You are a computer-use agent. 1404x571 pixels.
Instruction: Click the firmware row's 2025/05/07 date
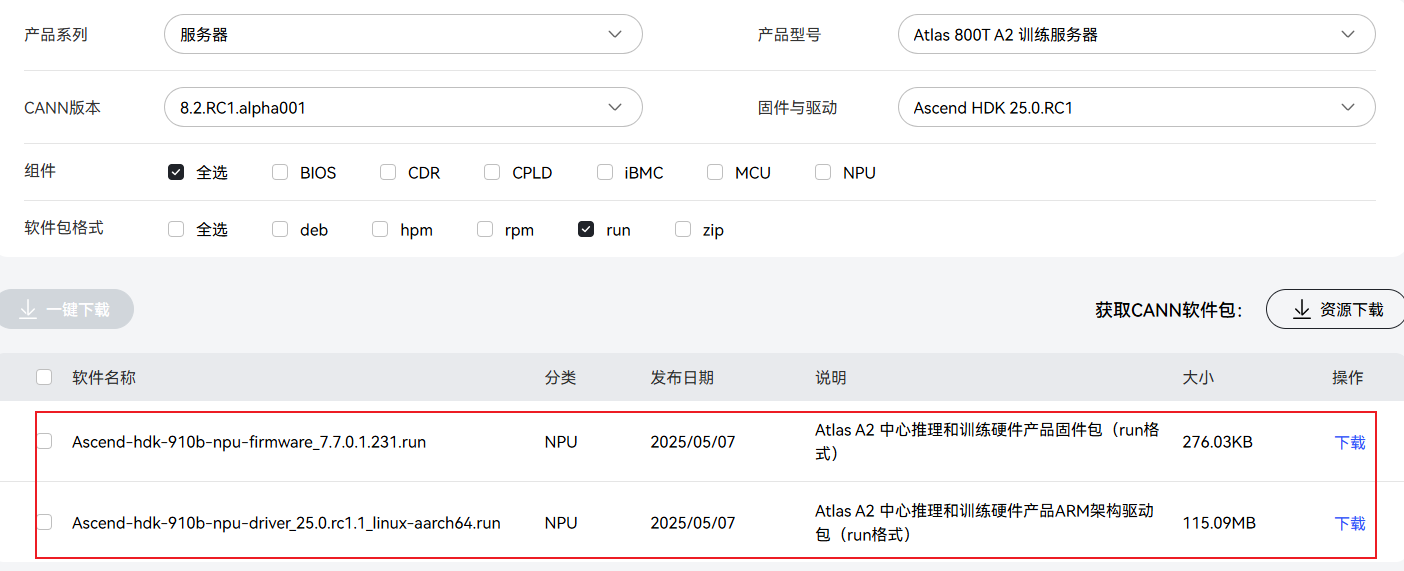(x=693, y=442)
